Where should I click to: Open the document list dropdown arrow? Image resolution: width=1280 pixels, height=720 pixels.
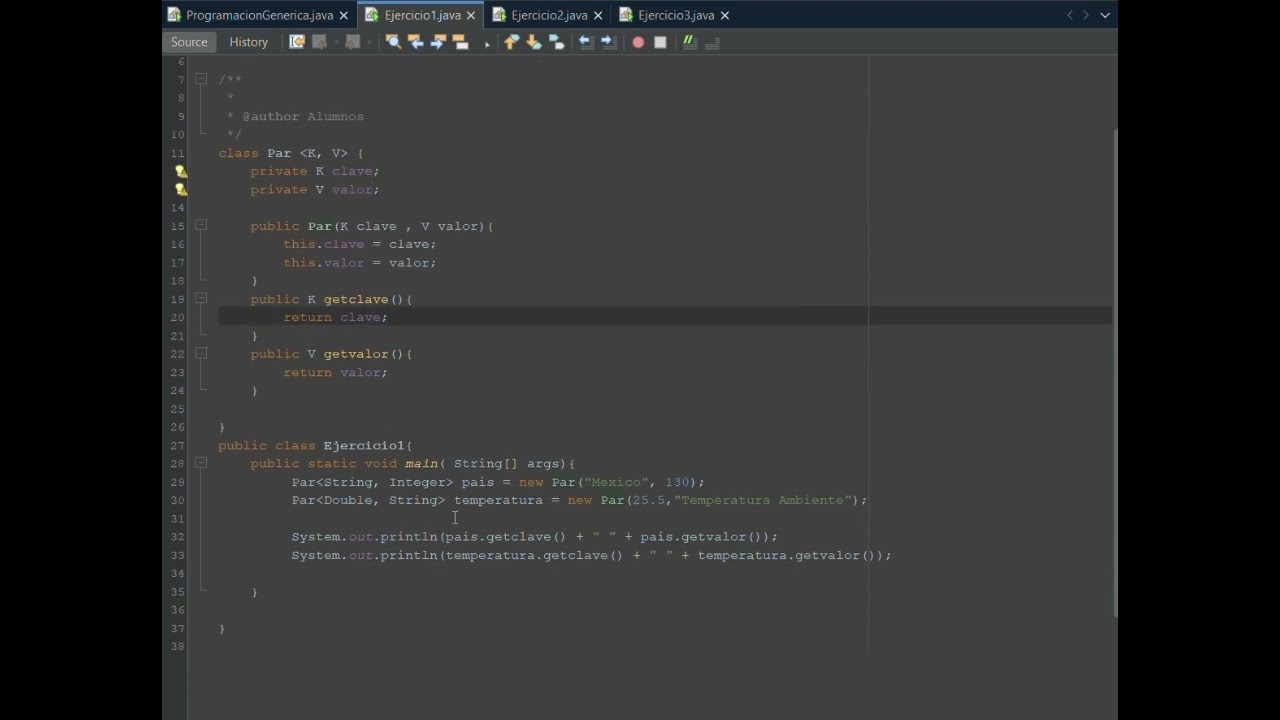[x=1105, y=15]
